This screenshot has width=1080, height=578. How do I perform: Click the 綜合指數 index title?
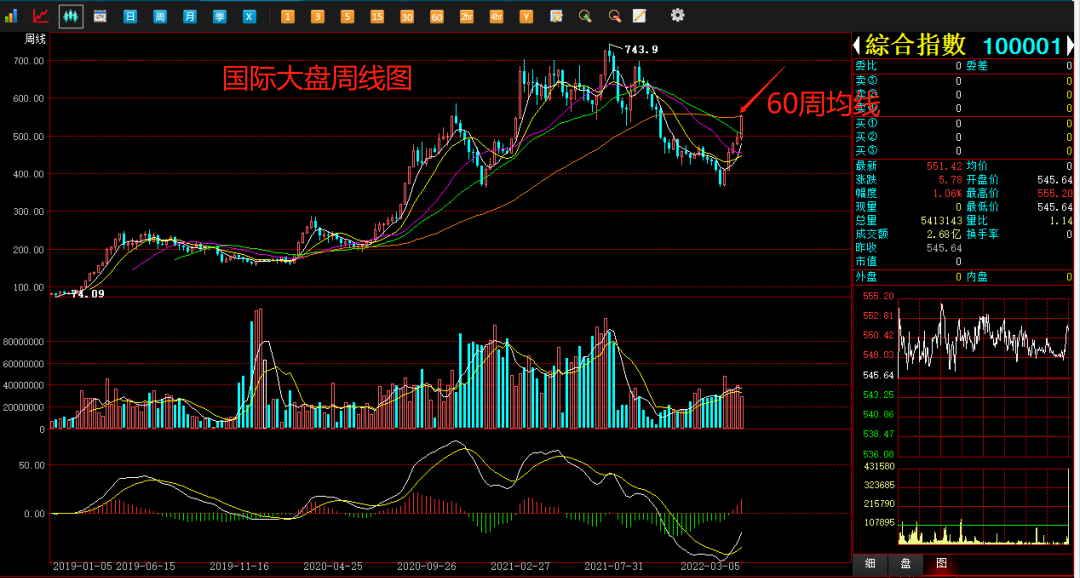tap(916, 45)
